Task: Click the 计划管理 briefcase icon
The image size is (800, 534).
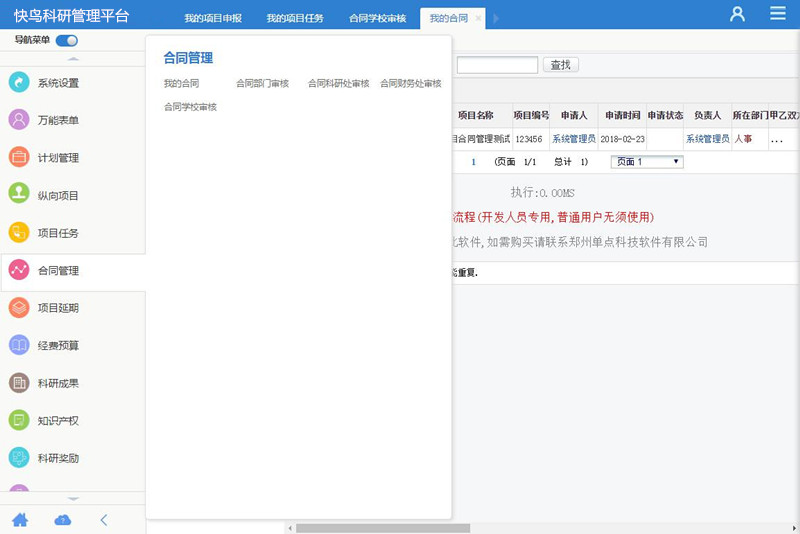Action: (19, 157)
